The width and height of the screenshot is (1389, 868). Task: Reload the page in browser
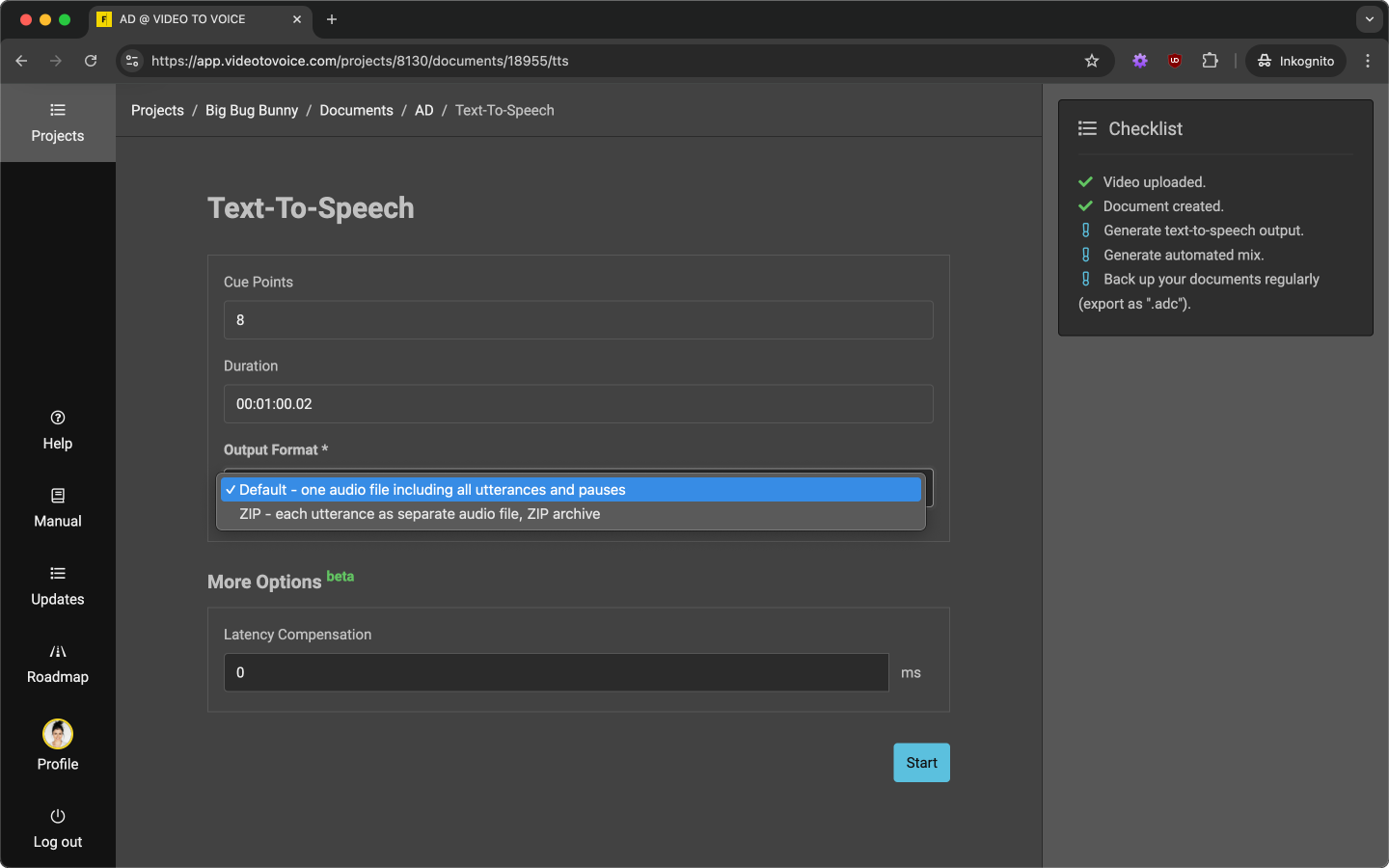[91, 61]
